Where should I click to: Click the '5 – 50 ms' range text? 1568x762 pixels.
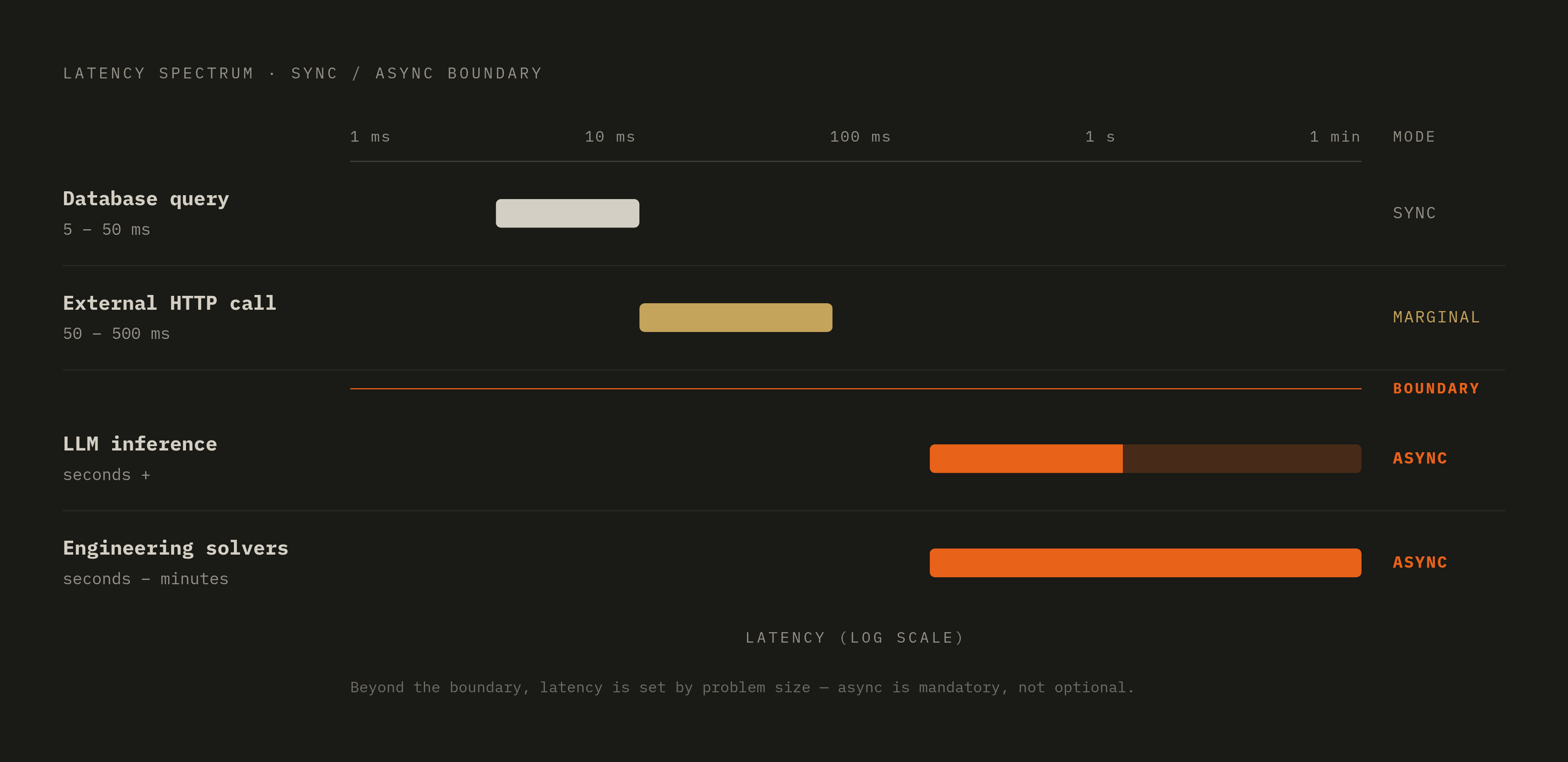107,230
